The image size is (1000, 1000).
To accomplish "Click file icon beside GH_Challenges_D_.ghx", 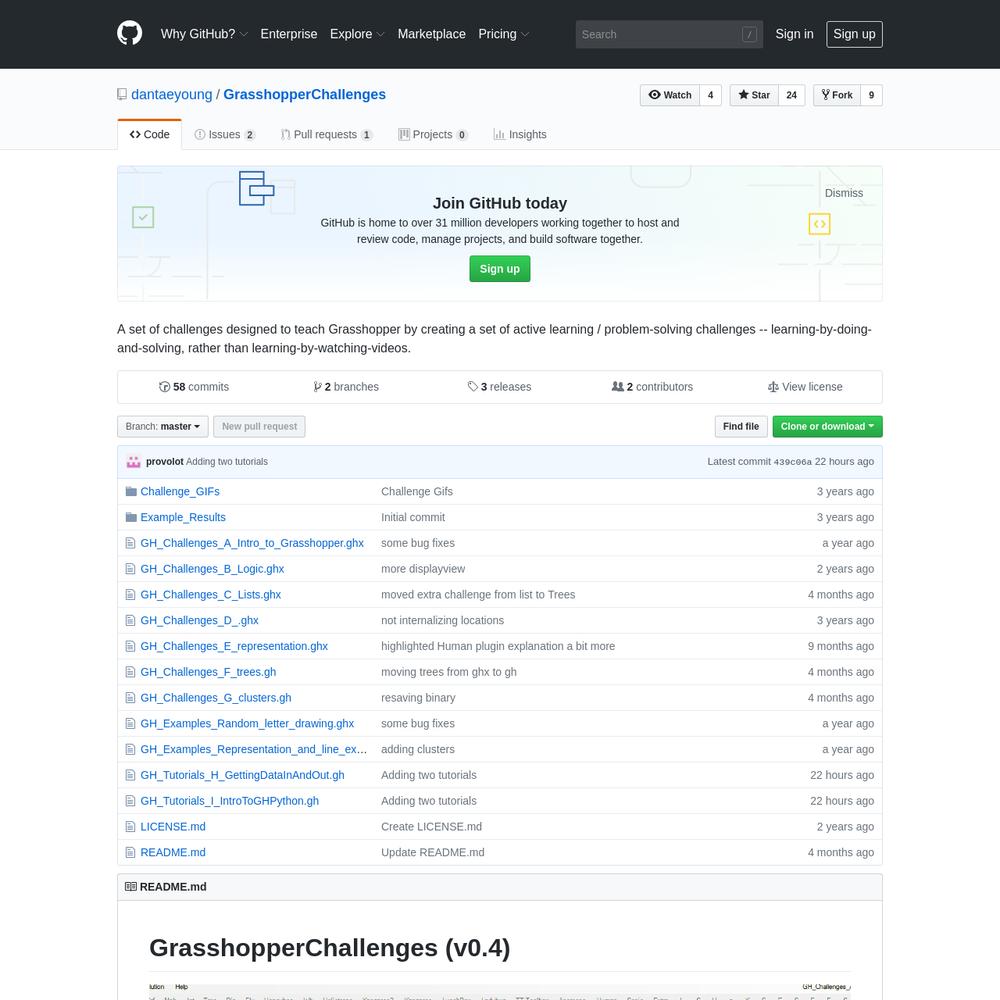I will pyautogui.click(x=130, y=621).
